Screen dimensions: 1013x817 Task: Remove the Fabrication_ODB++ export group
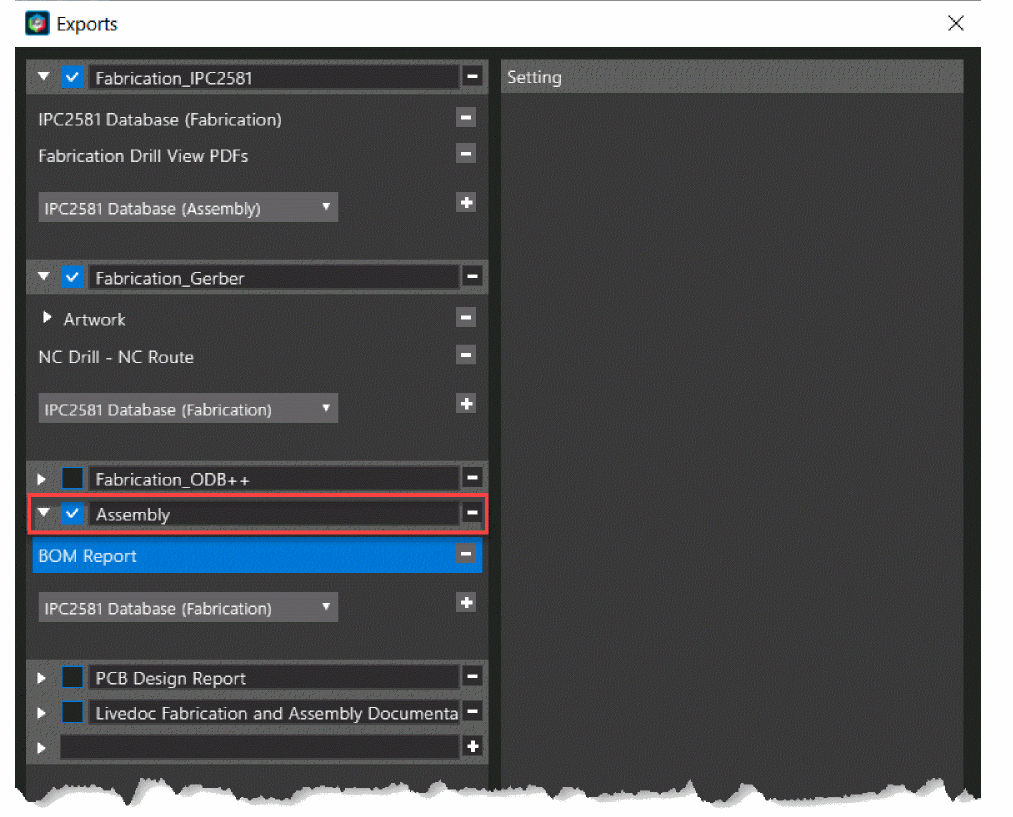click(472, 478)
